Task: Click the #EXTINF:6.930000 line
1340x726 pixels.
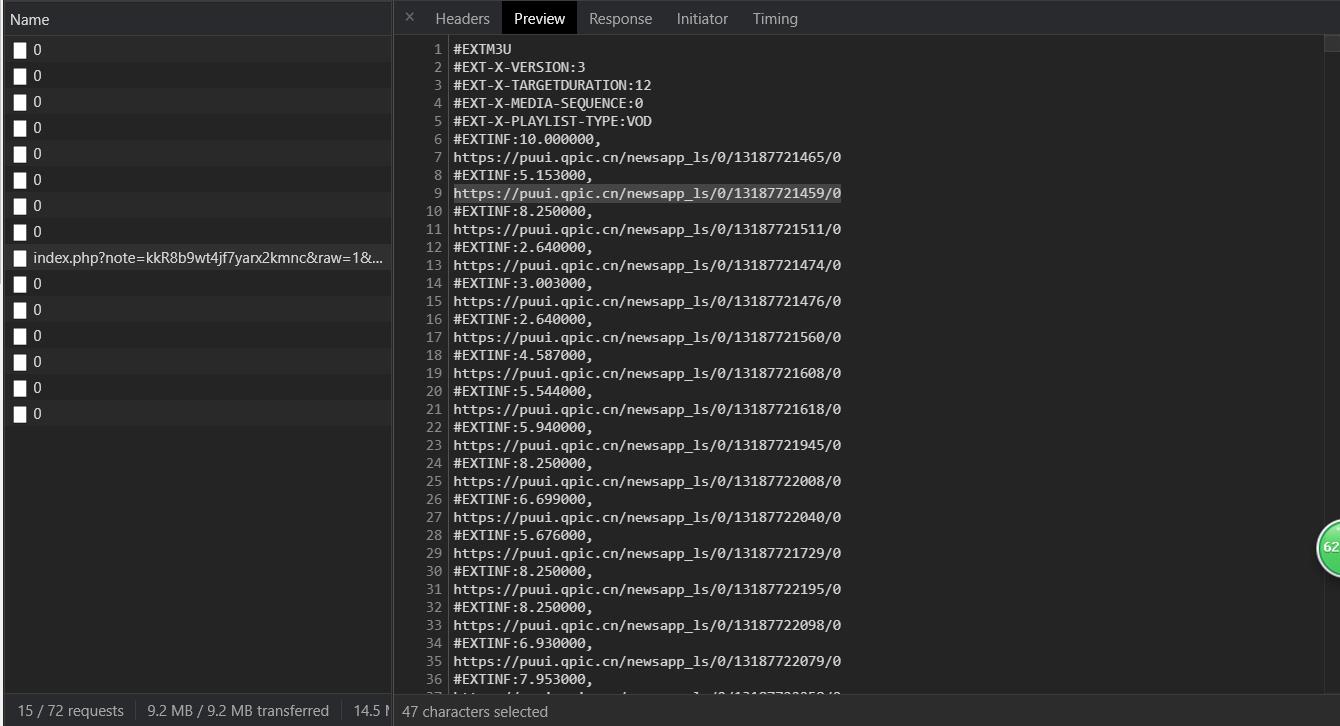Action: [523, 643]
